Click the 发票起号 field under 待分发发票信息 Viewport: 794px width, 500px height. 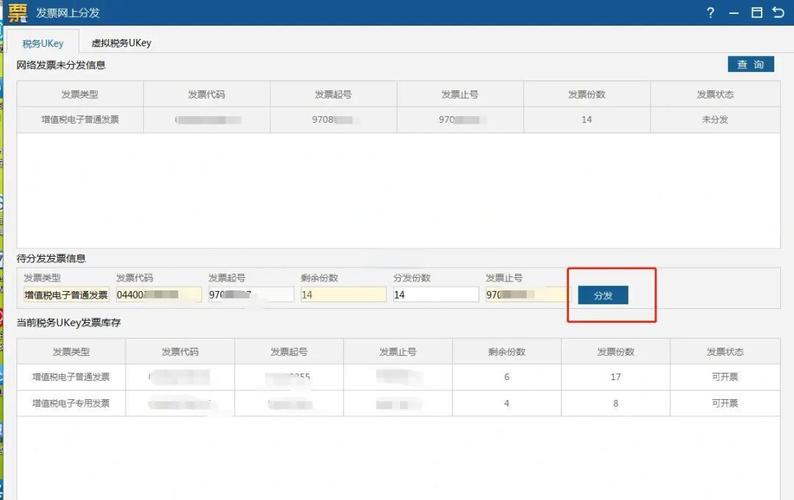[x=250, y=295]
